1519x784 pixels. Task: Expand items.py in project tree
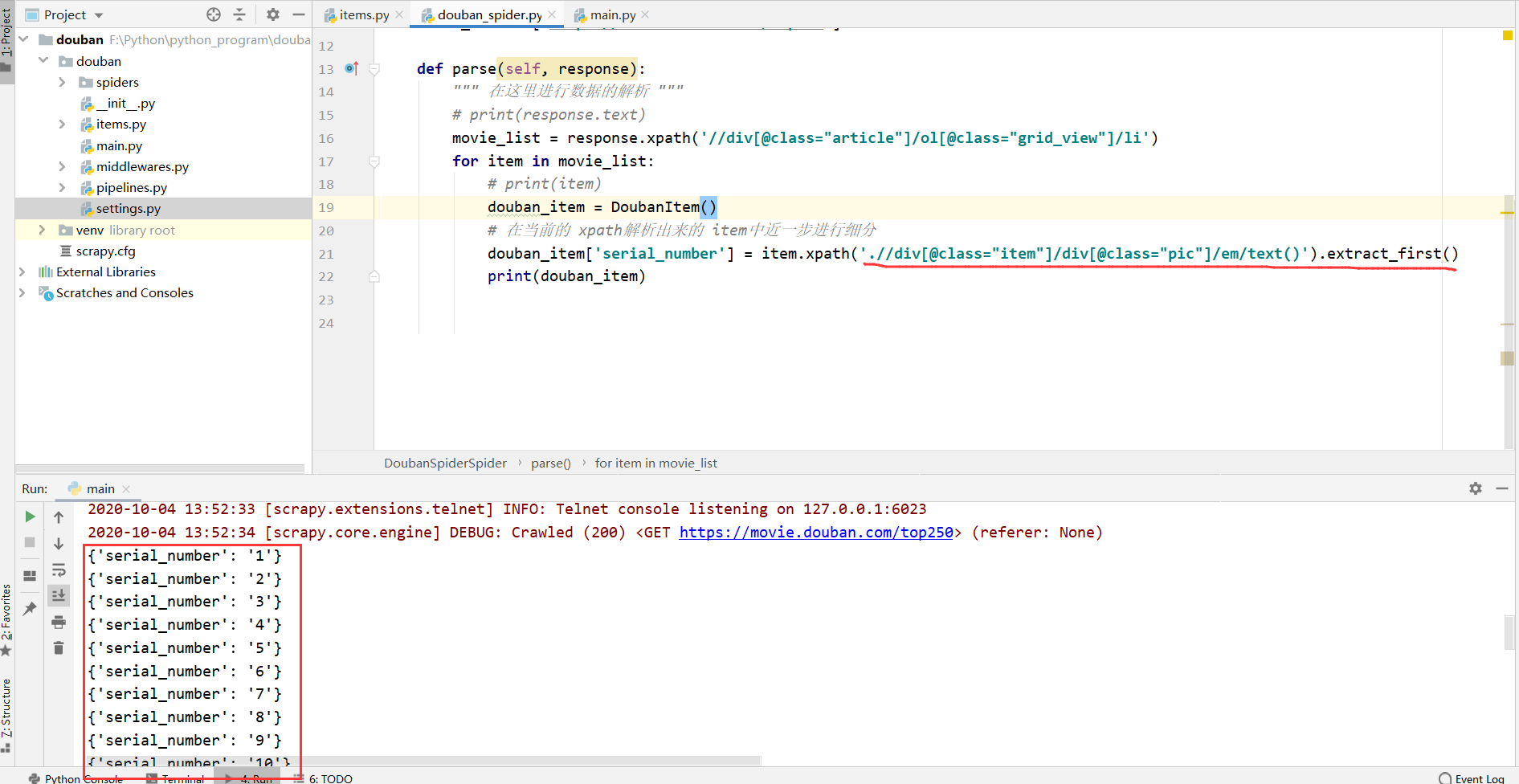[x=62, y=124]
